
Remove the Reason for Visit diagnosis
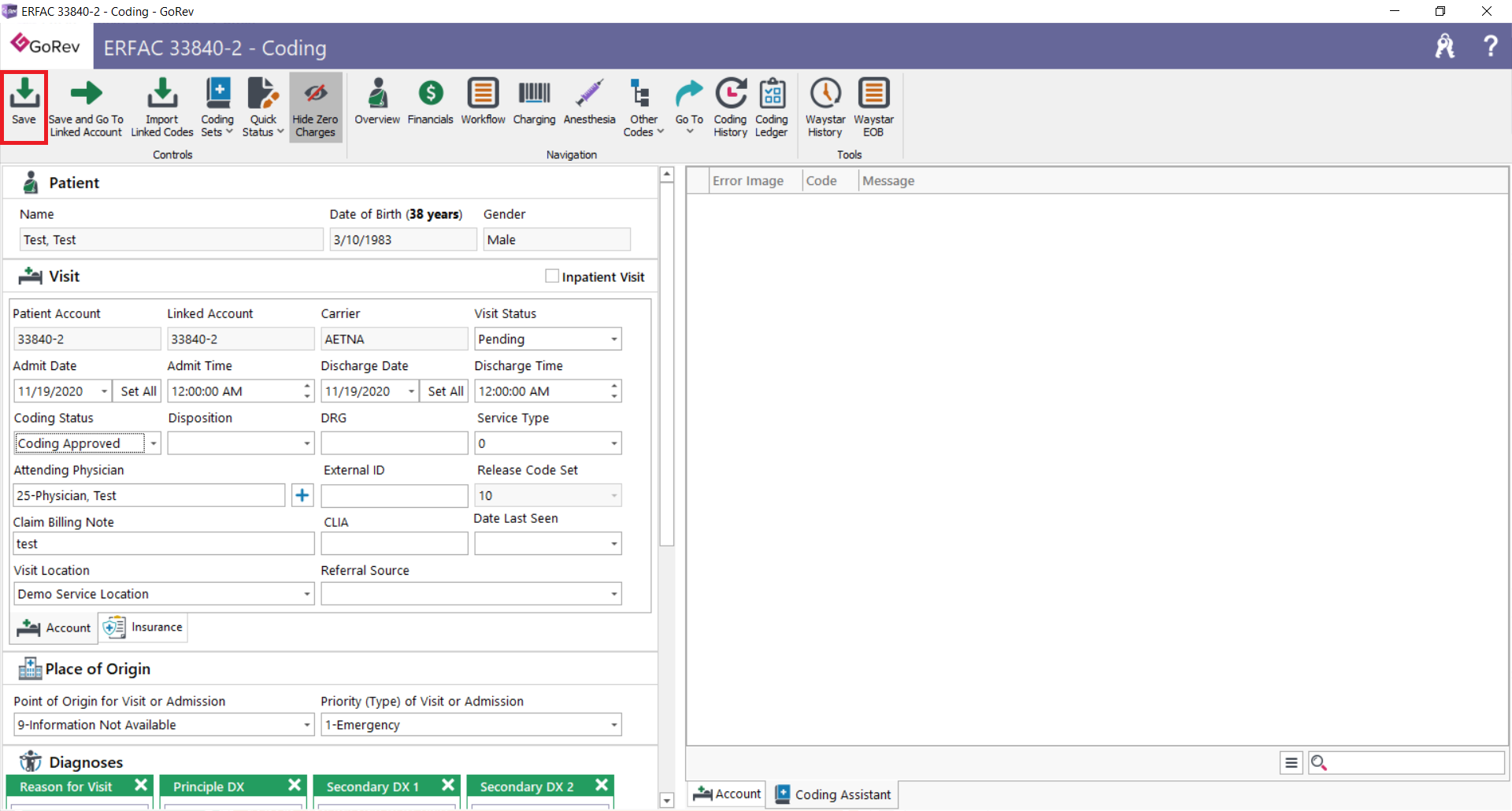[141, 785]
